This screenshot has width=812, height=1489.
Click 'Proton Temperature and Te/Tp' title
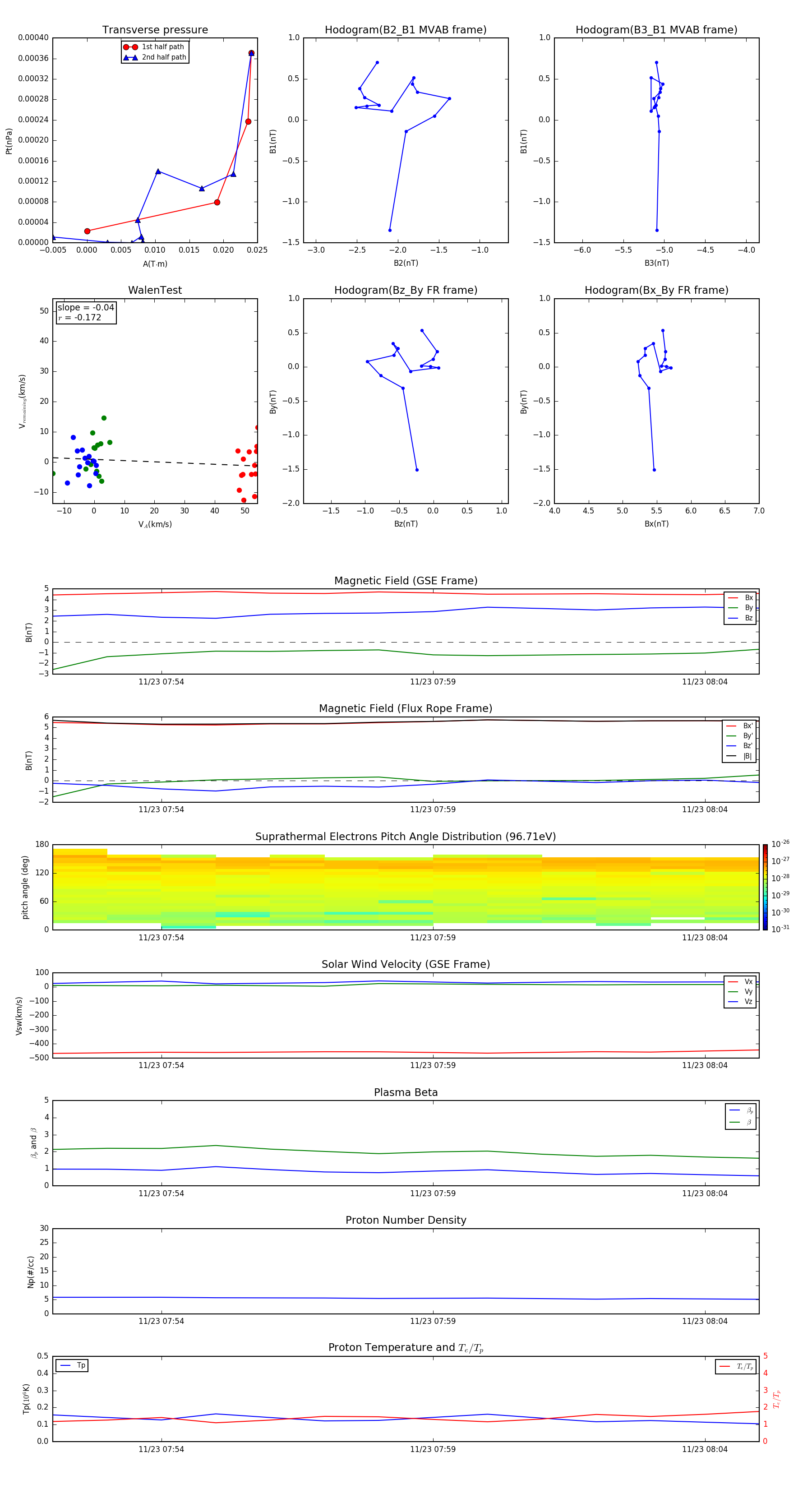click(x=406, y=1348)
